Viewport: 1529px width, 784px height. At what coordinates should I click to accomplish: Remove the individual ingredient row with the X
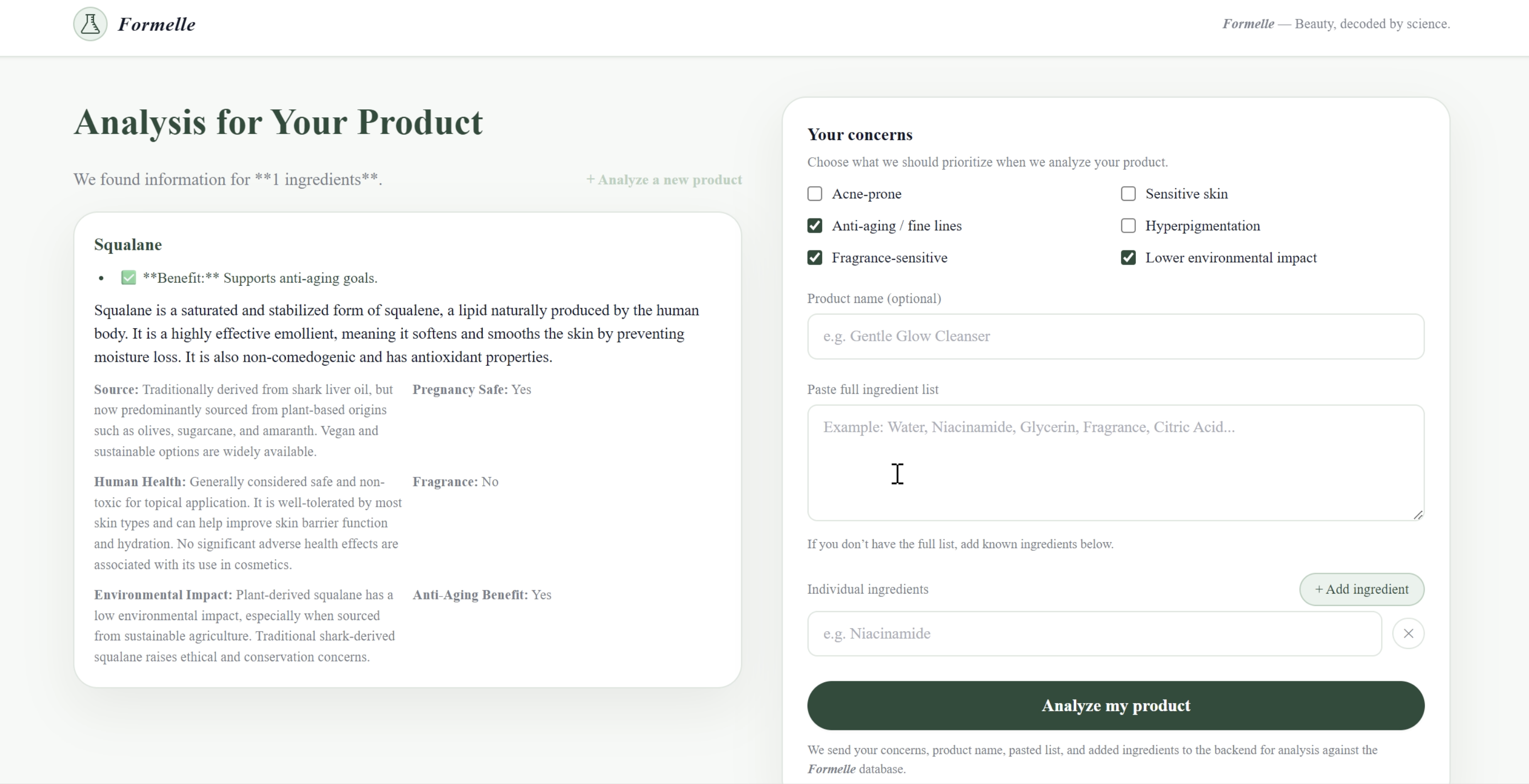pyautogui.click(x=1408, y=633)
